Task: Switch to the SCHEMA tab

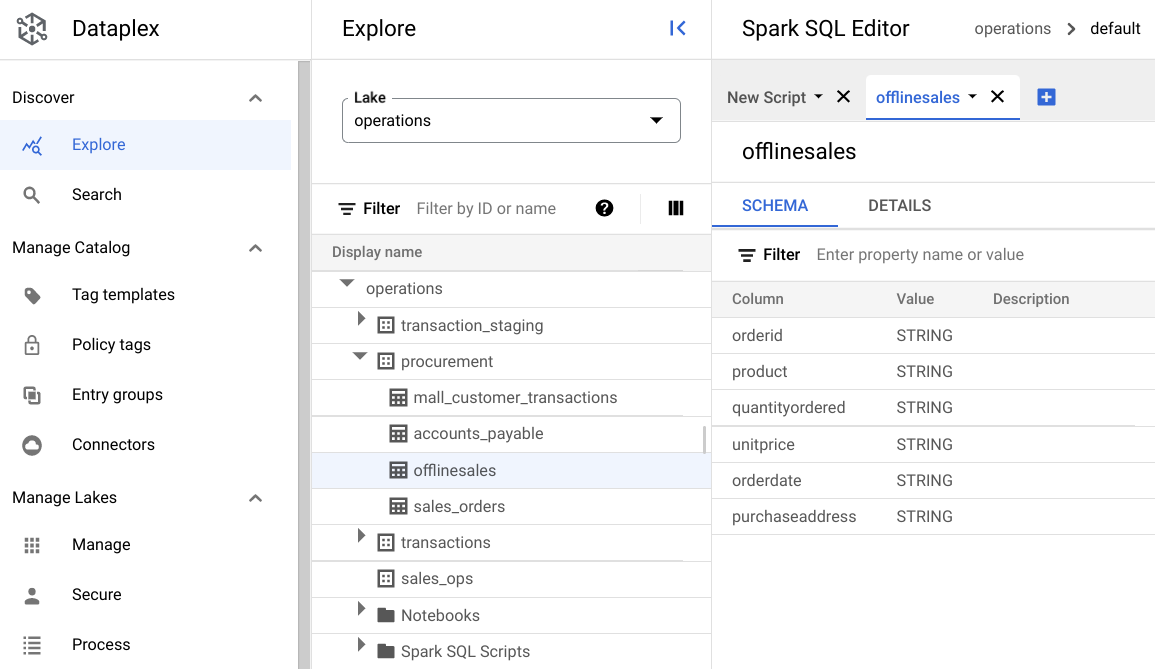Action: [x=775, y=206]
